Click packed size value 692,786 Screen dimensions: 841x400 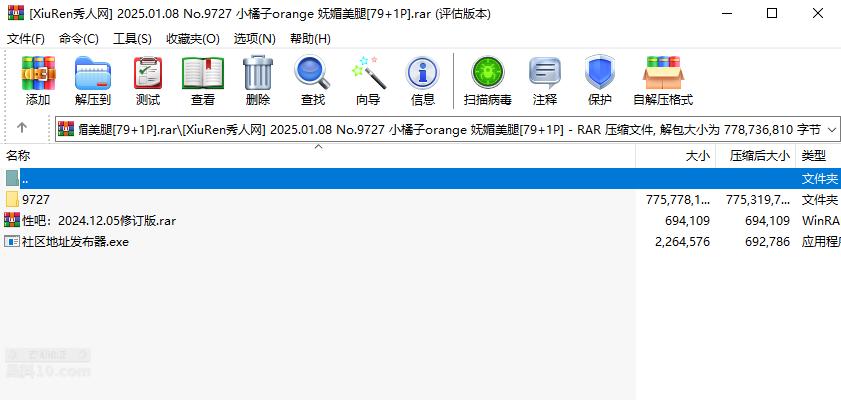point(768,242)
